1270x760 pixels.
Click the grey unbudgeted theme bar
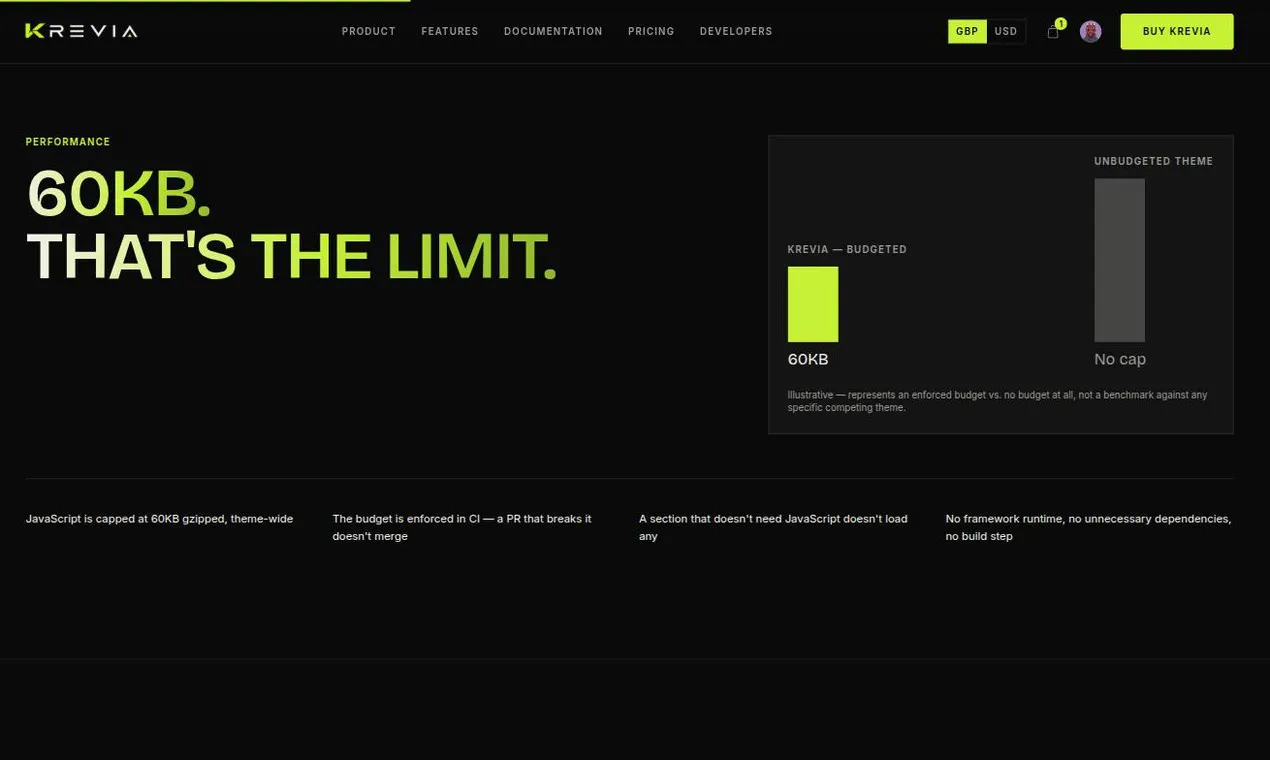click(x=1120, y=260)
